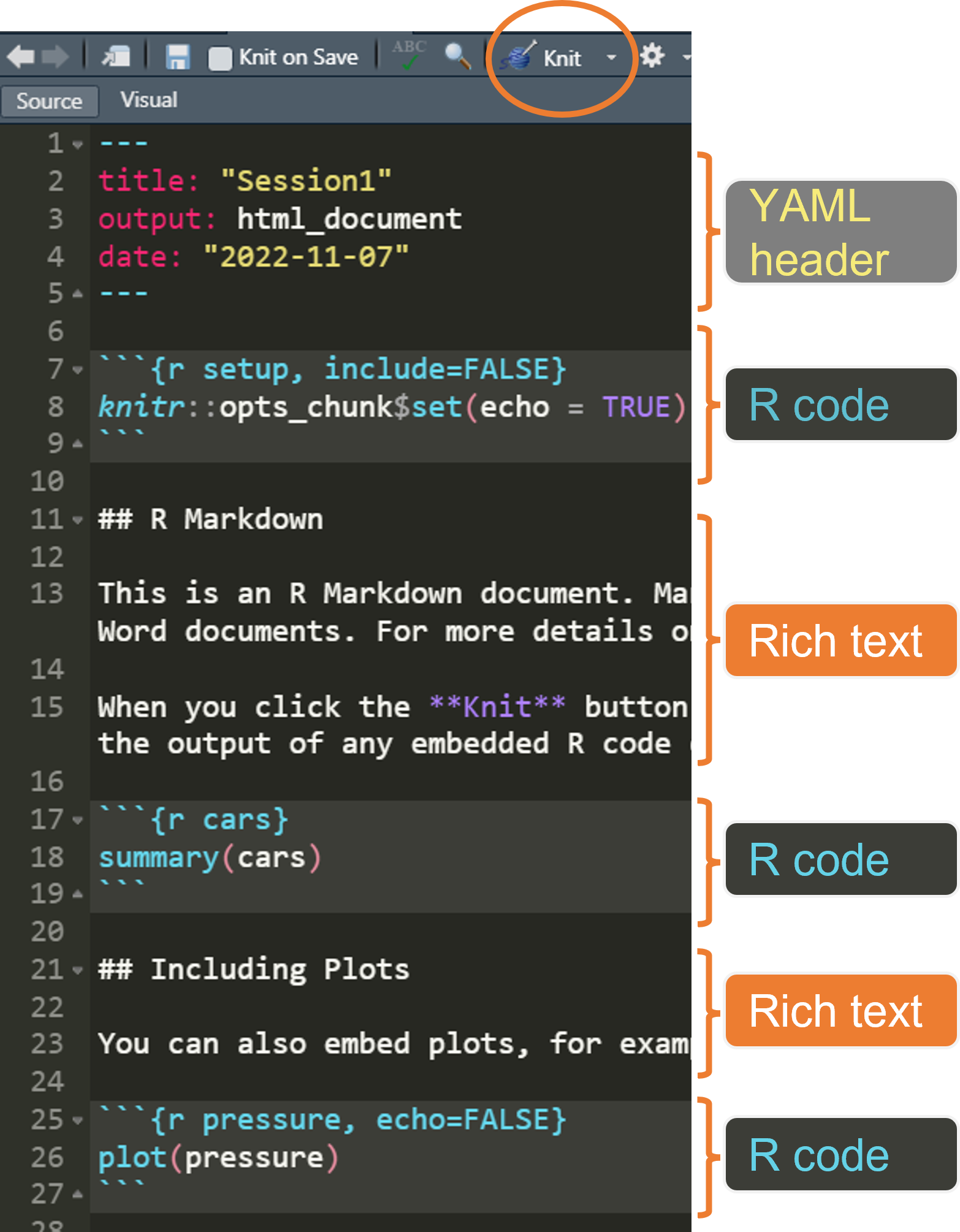Viewport: 960px width, 1232px height.
Task: Switch to the Visual editor tab
Action: point(149,100)
